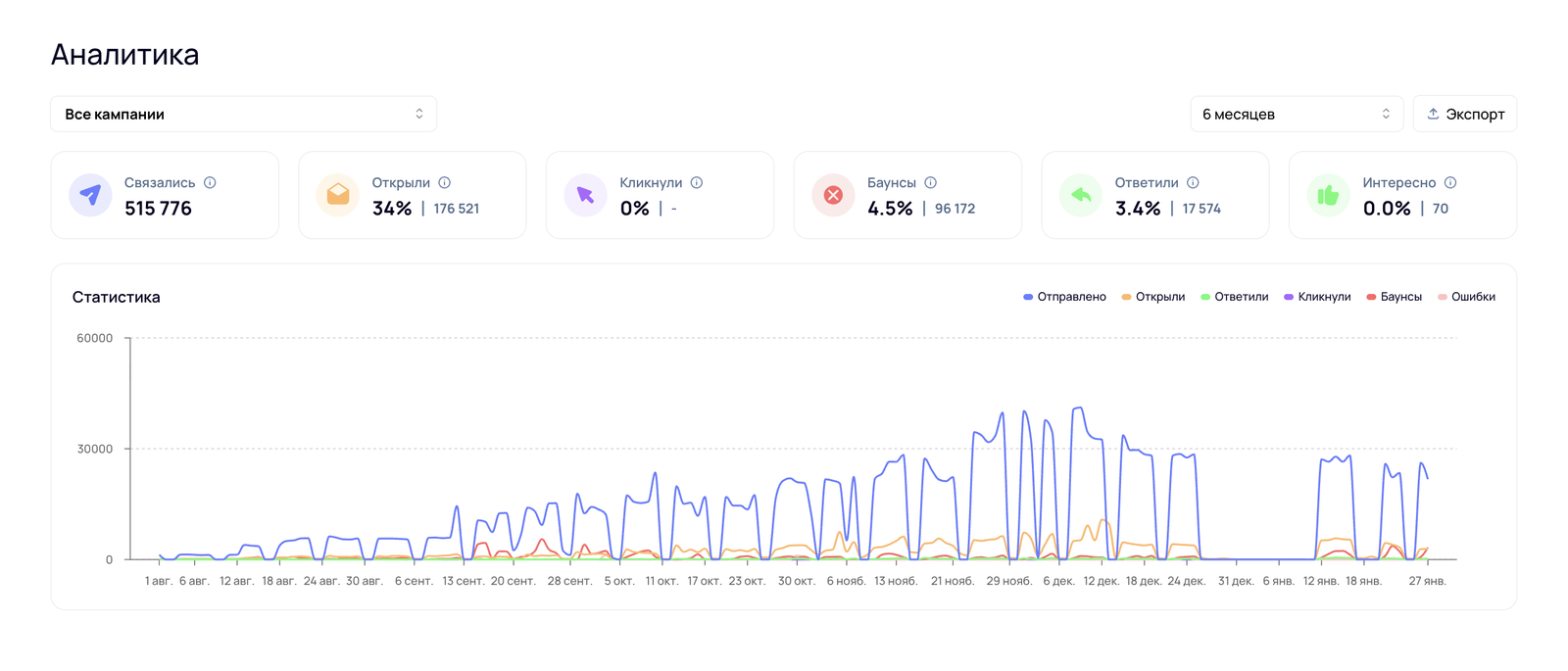Viewport: 1568px width, 671px height.
Task: Click the 515 776 contacted value
Action: 158,208
